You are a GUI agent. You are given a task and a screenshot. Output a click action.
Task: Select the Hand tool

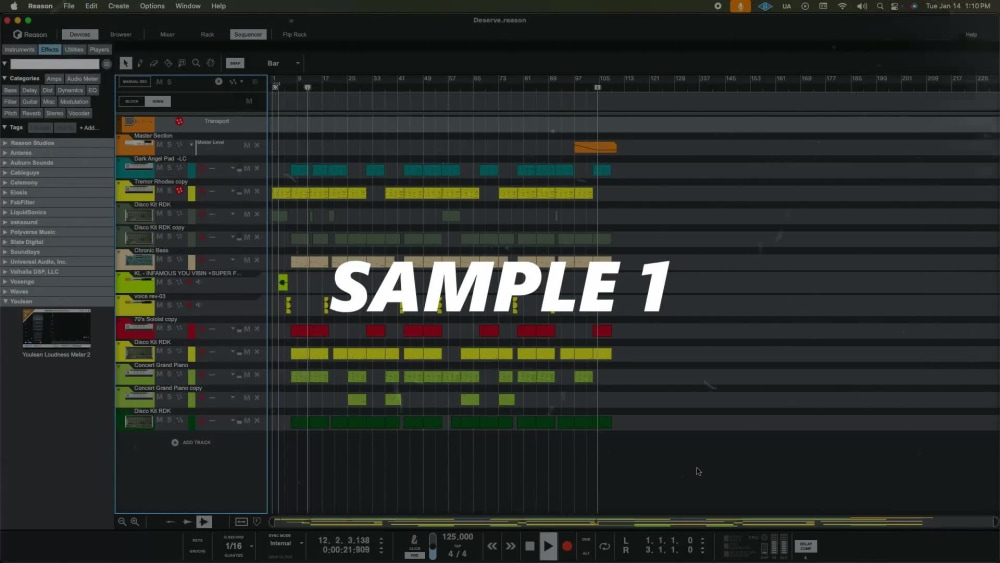click(x=210, y=63)
